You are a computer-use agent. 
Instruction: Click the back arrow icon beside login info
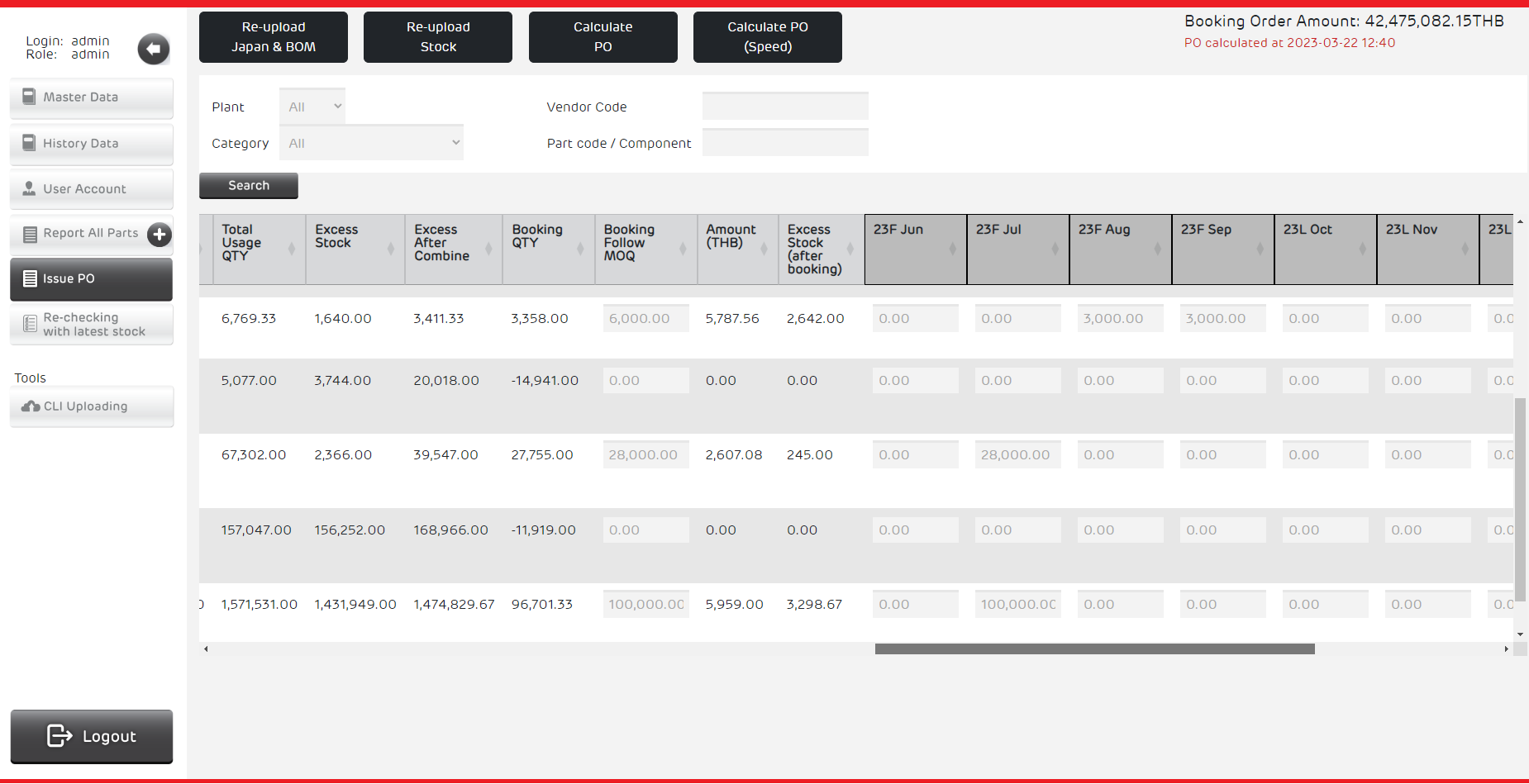[153, 49]
